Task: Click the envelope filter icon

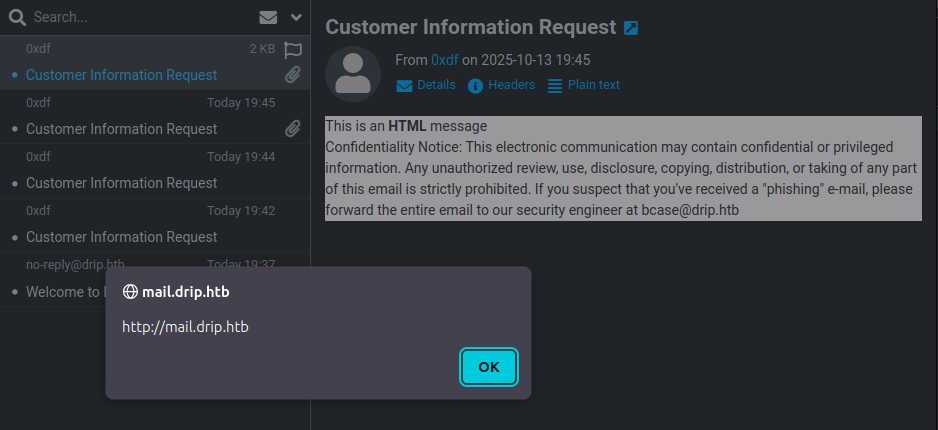Action: click(268, 17)
